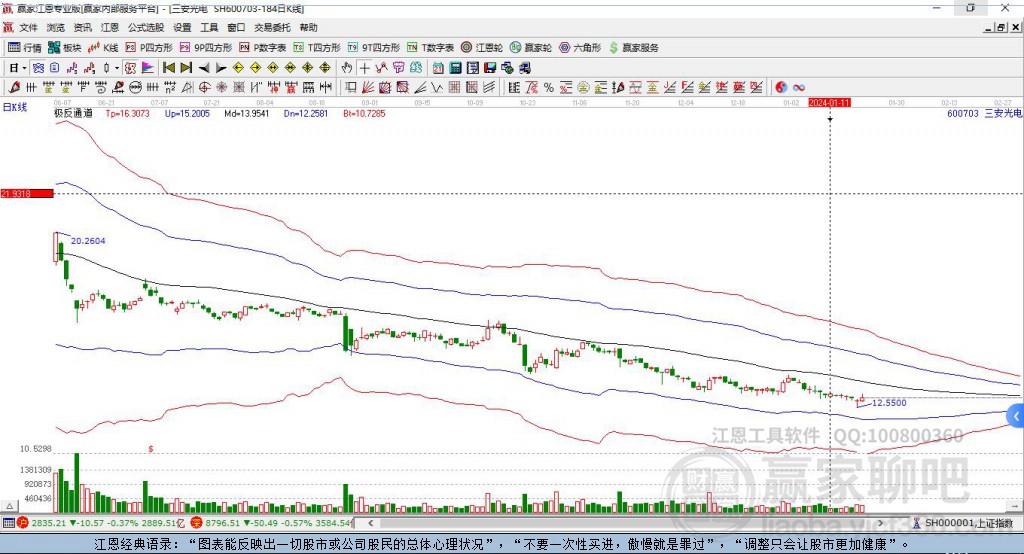This screenshot has height=554, width=1024.
Task: Click the red-blue yin-yang icon
Action: point(781,88)
